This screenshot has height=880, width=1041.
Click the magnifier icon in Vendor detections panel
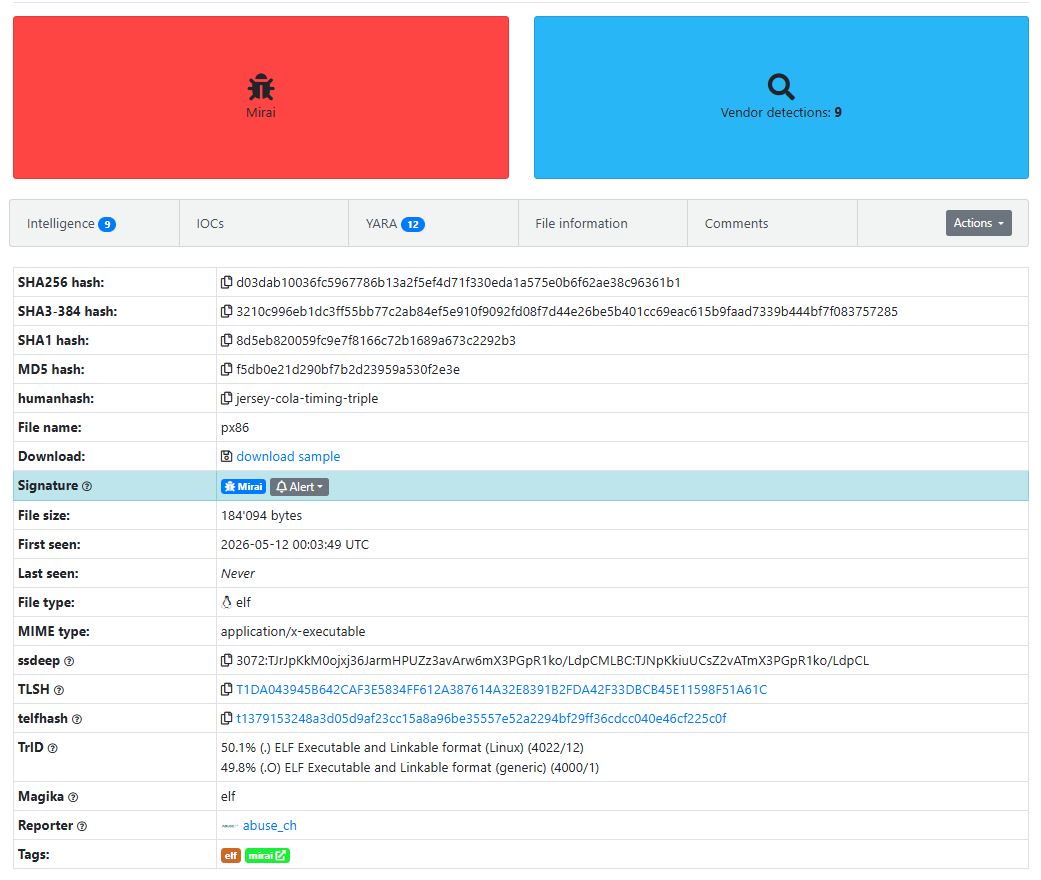[781, 87]
